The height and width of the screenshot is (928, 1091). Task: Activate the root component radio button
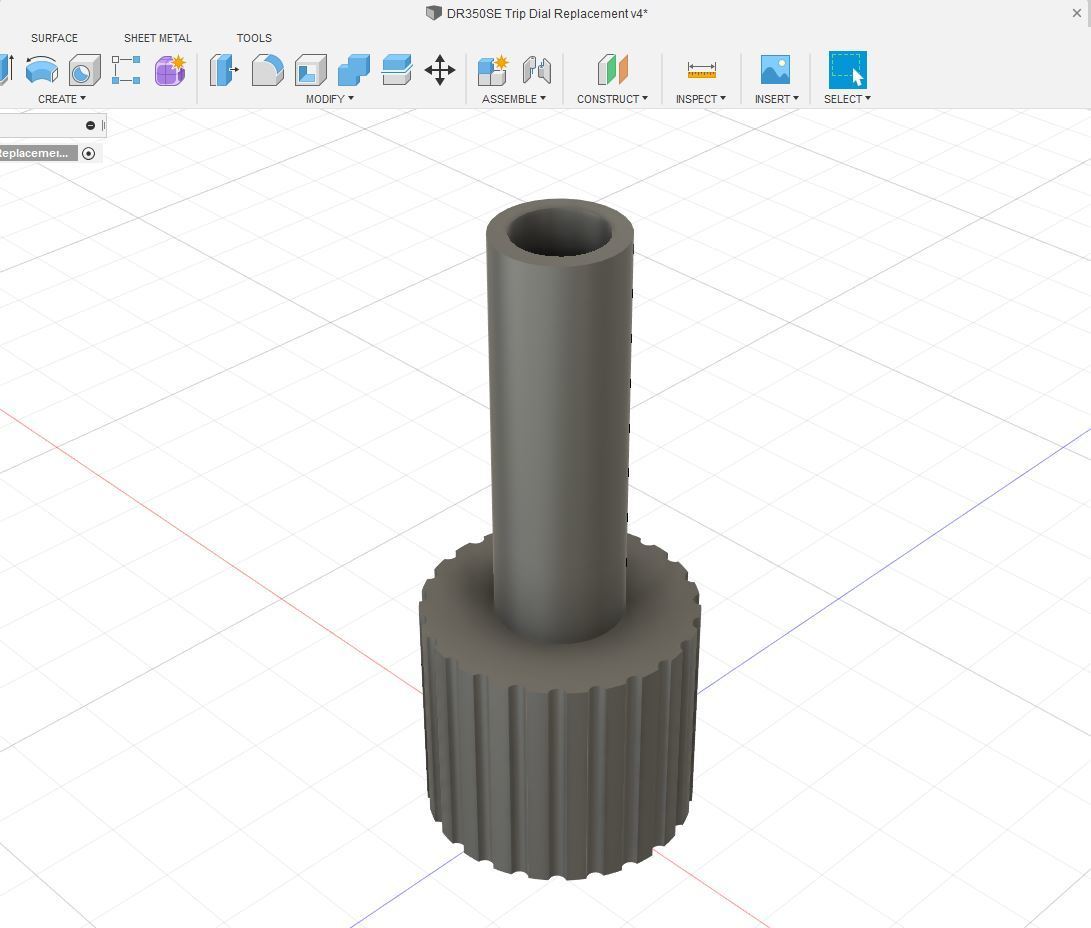tap(88, 154)
